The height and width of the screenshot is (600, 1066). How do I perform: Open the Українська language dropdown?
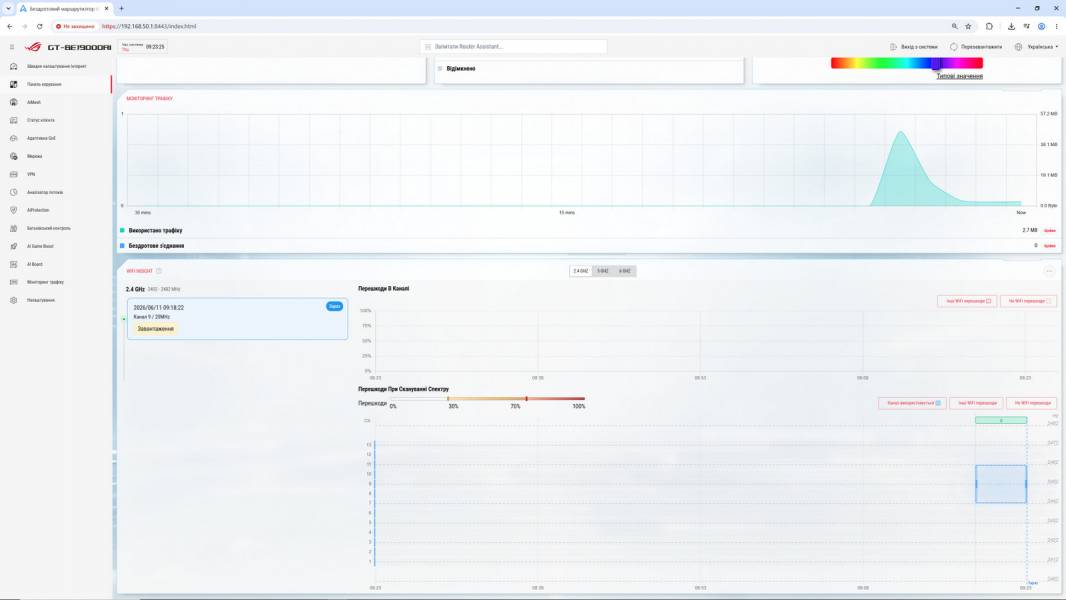point(1042,47)
